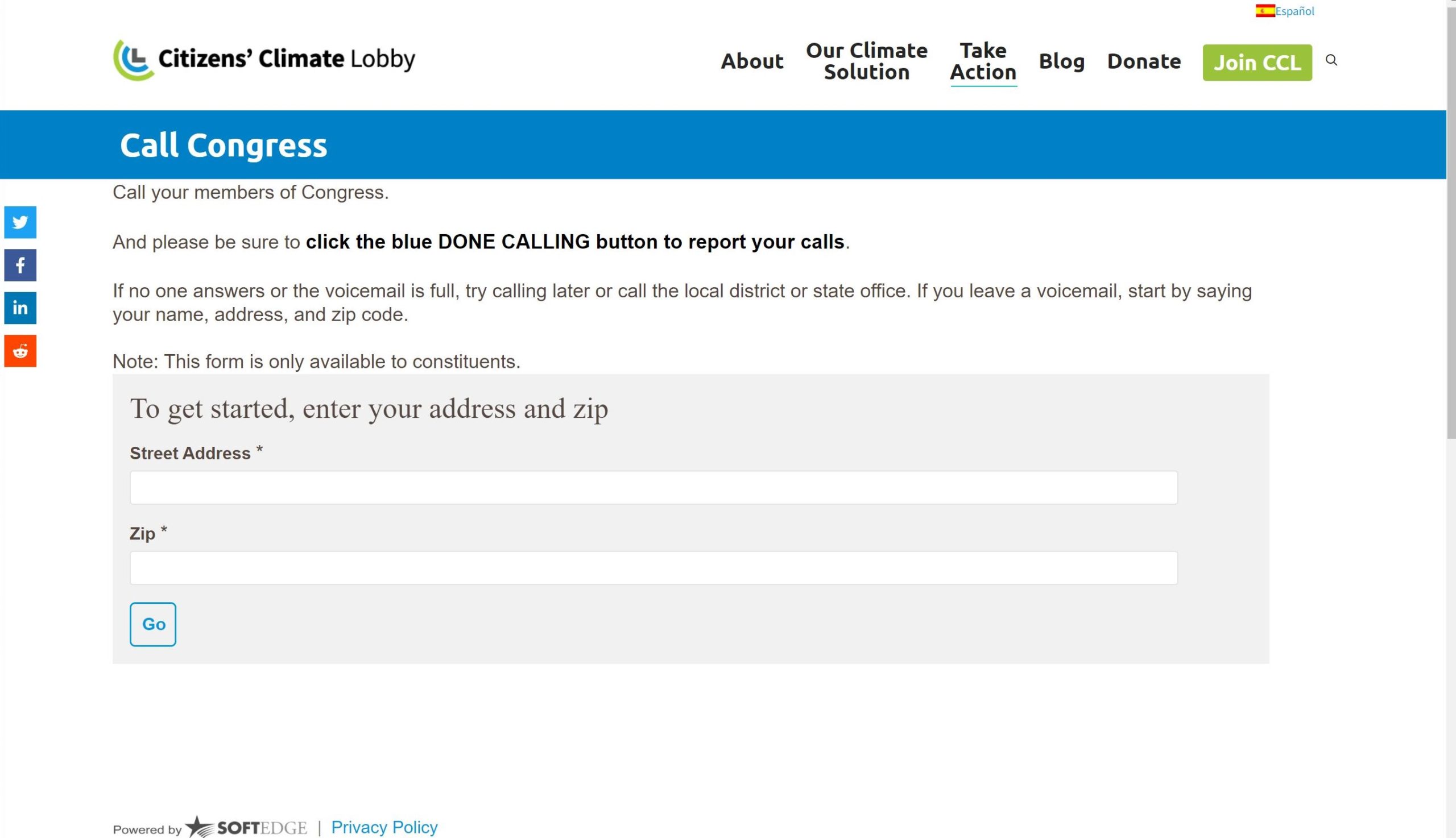Open the Take Action menu
The height and width of the screenshot is (838, 1456).
[x=983, y=61]
